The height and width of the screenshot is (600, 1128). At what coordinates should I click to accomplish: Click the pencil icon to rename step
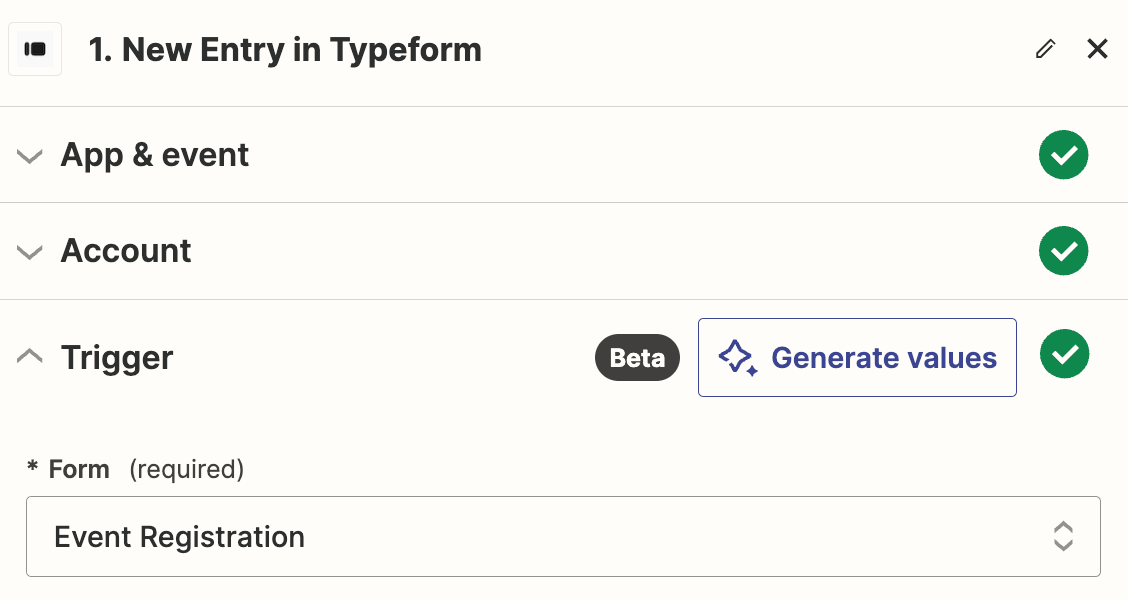coord(1045,49)
